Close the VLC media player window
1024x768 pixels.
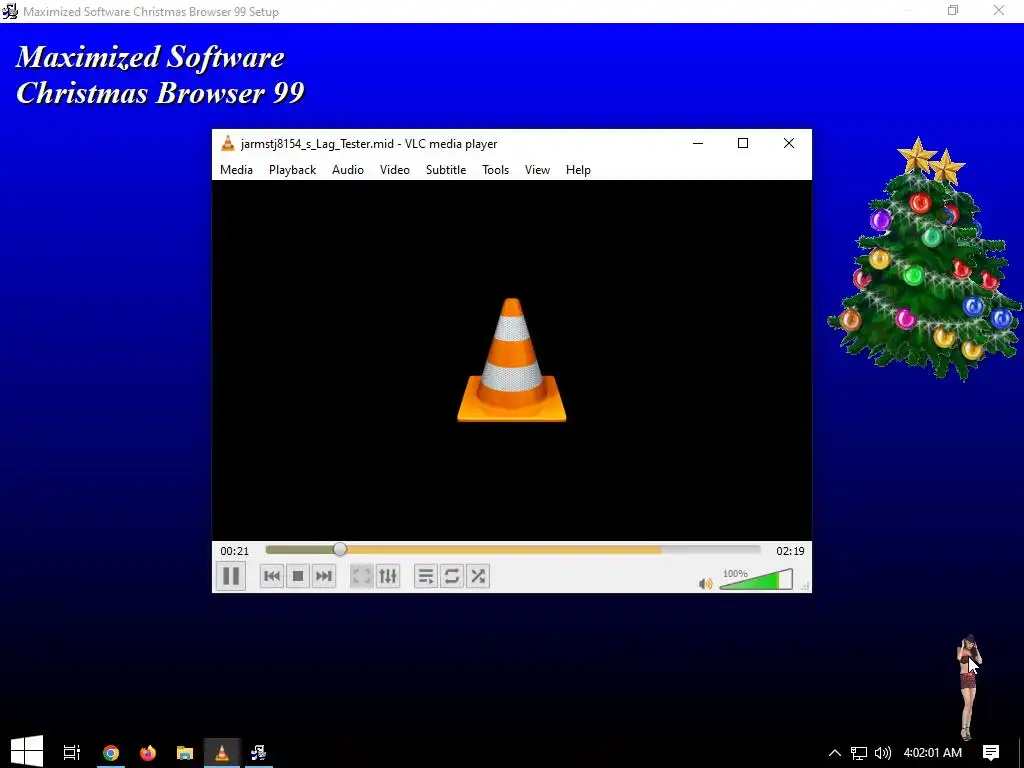click(789, 144)
